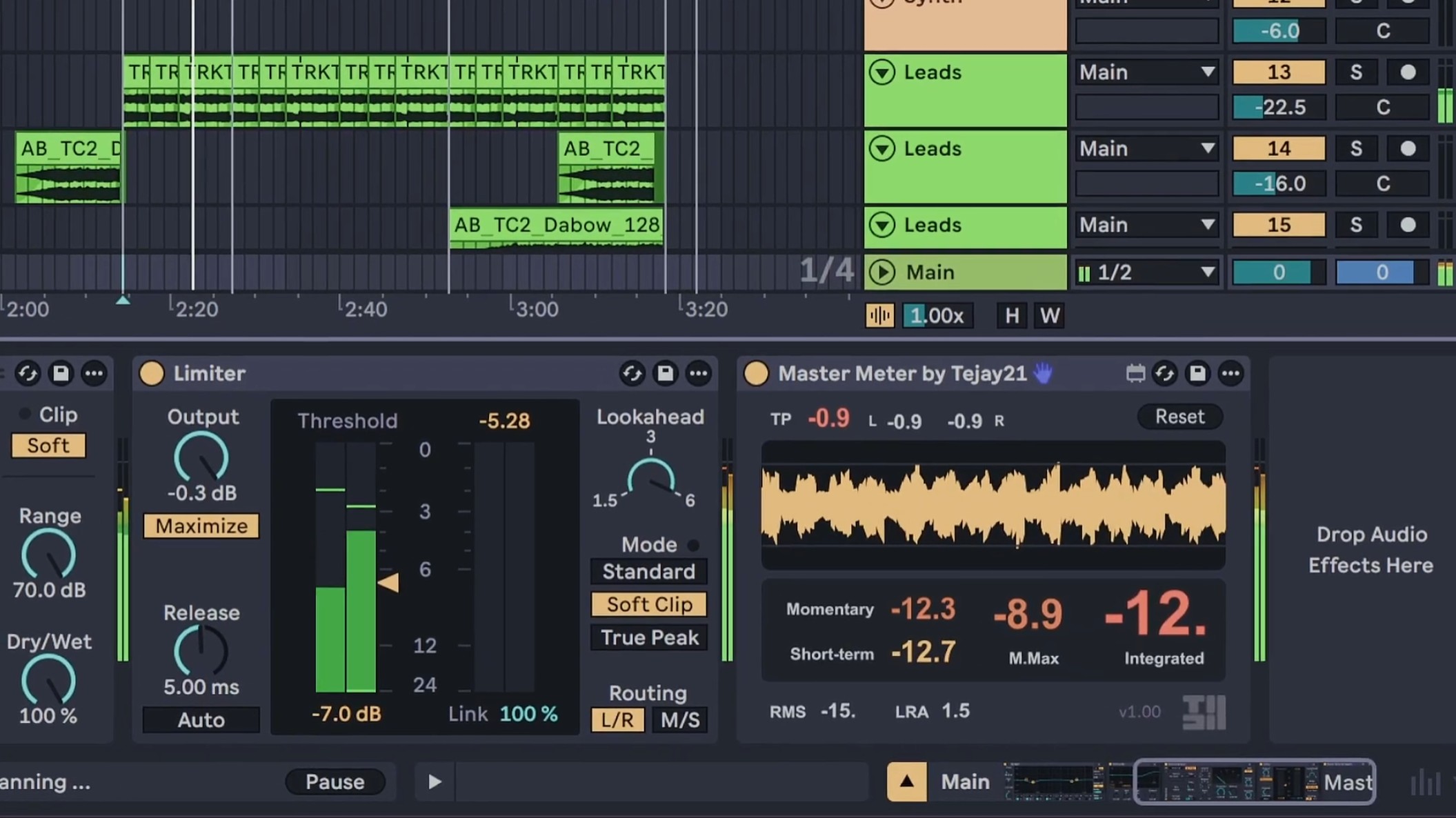1456x818 pixels.
Task: Click Master Meter's device window icon
Action: (1135, 373)
